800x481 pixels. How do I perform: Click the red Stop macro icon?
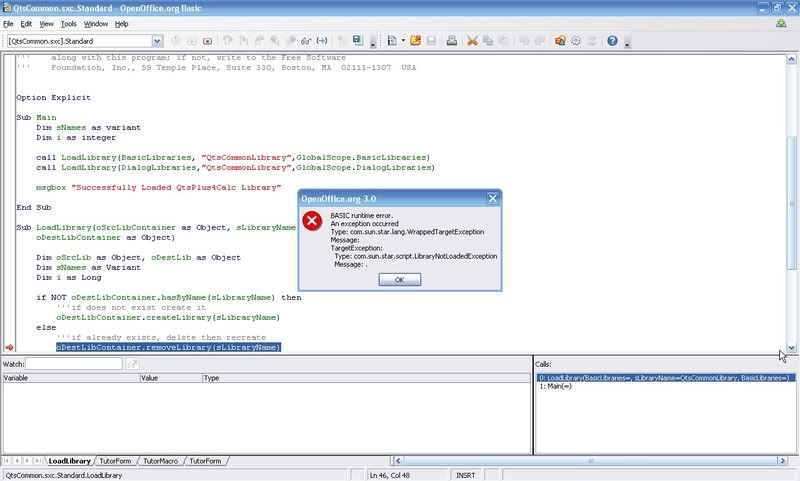point(207,41)
